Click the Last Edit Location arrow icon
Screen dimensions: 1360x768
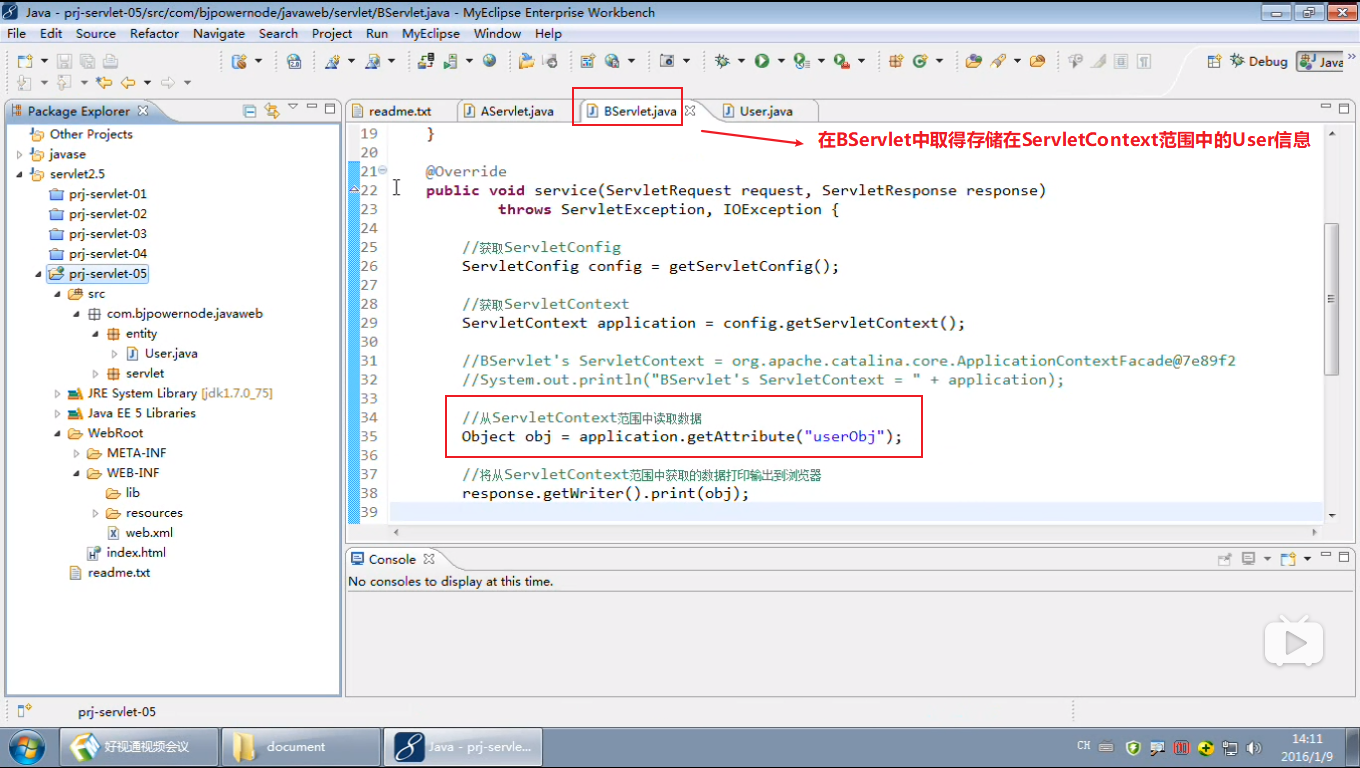point(104,83)
